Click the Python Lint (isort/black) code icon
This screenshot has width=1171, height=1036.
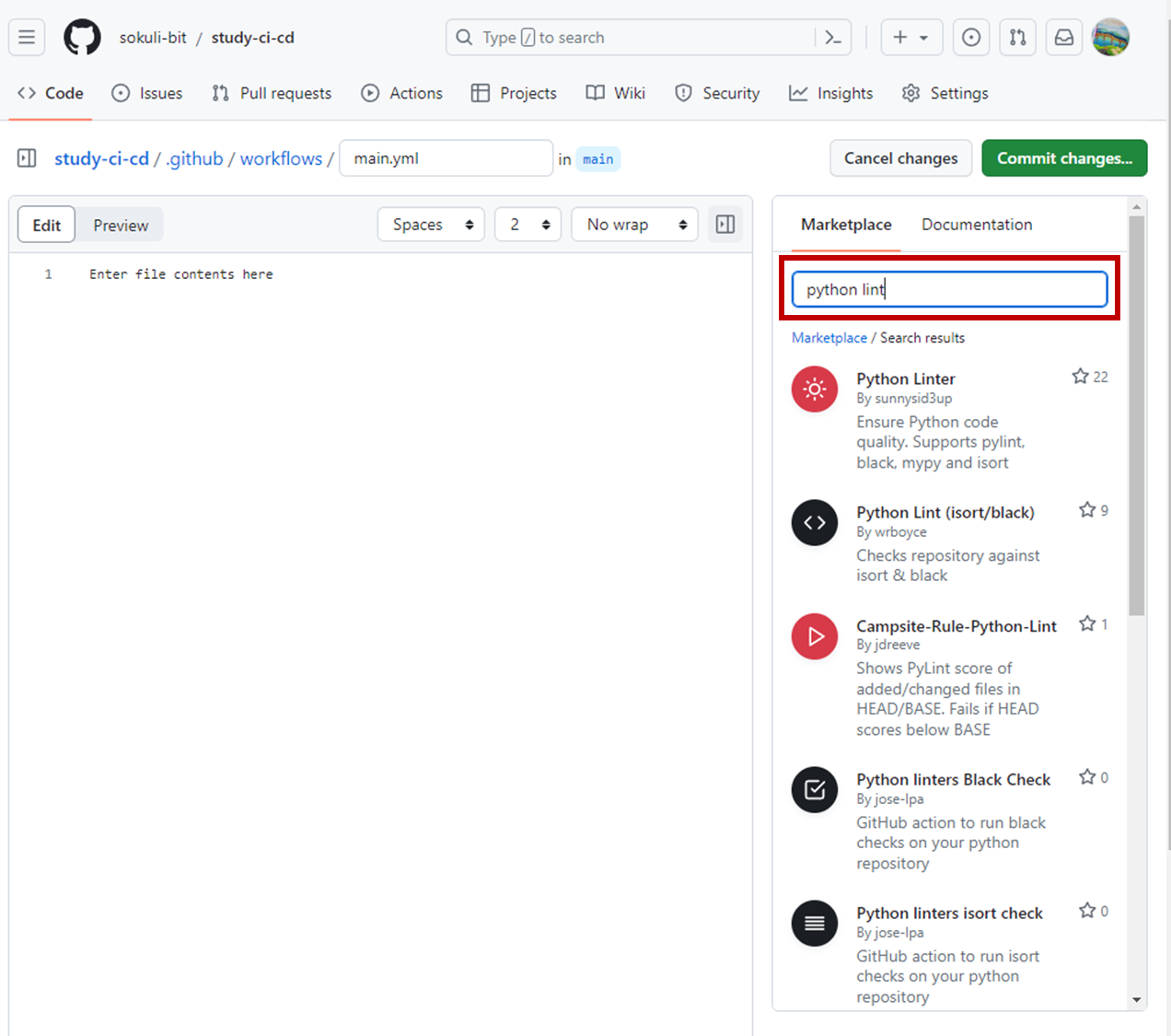tap(815, 523)
